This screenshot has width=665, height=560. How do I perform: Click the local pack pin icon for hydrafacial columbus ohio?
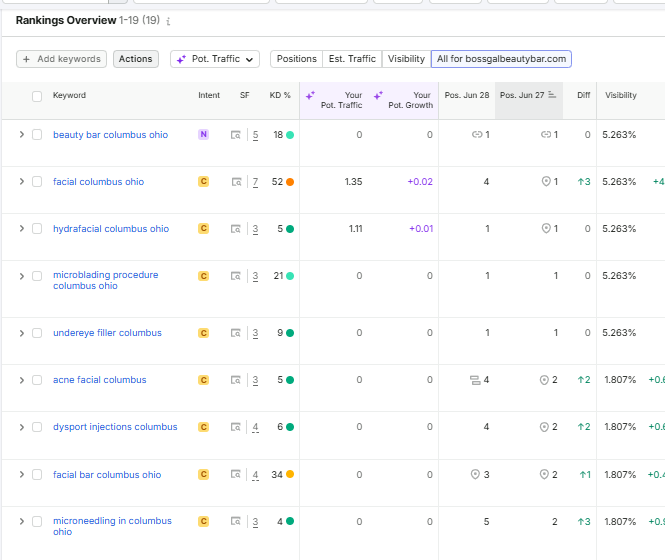click(546, 229)
